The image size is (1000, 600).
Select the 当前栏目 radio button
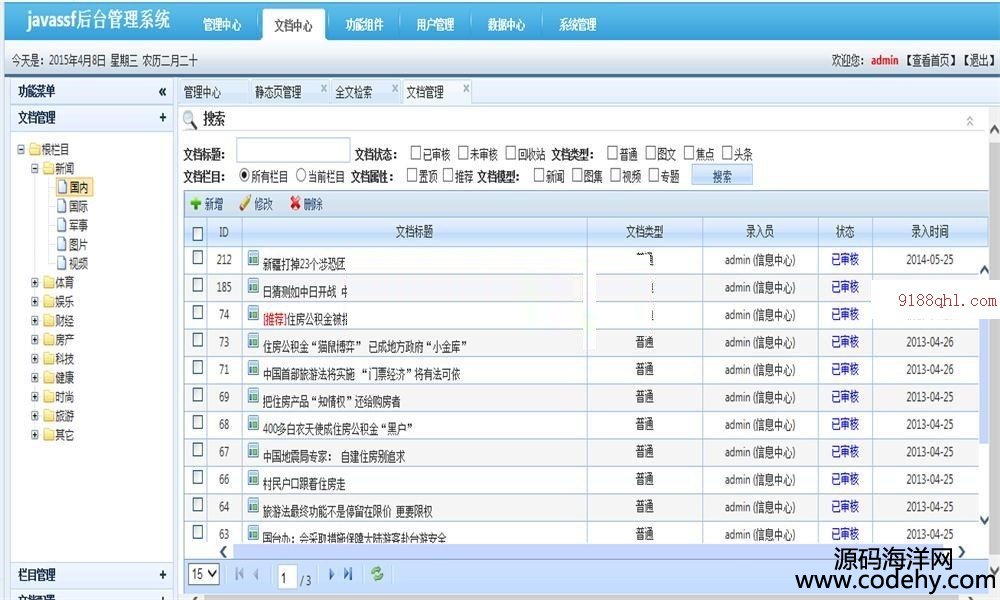pos(301,175)
